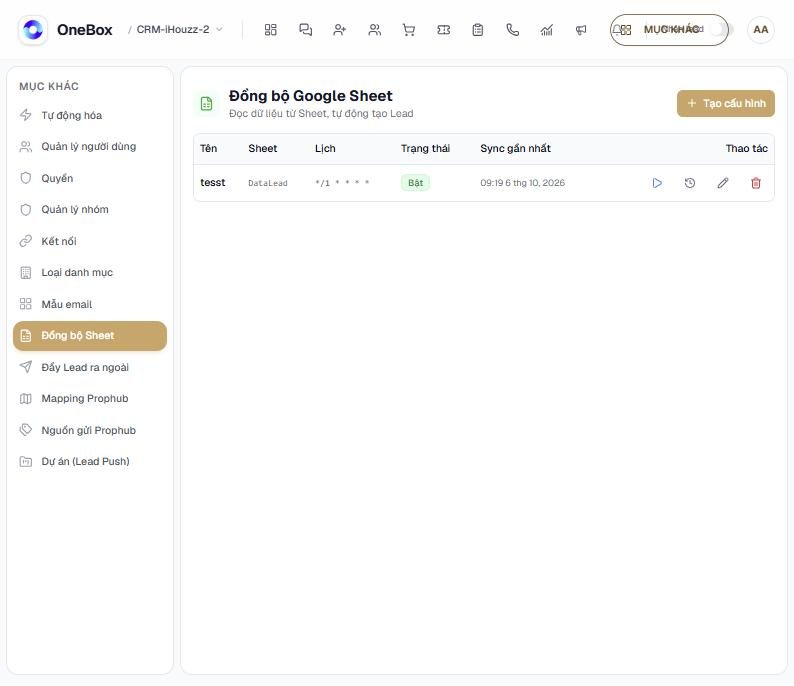
Task: Open Loại danh mục sidebar item
Action: (x=90, y=273)
